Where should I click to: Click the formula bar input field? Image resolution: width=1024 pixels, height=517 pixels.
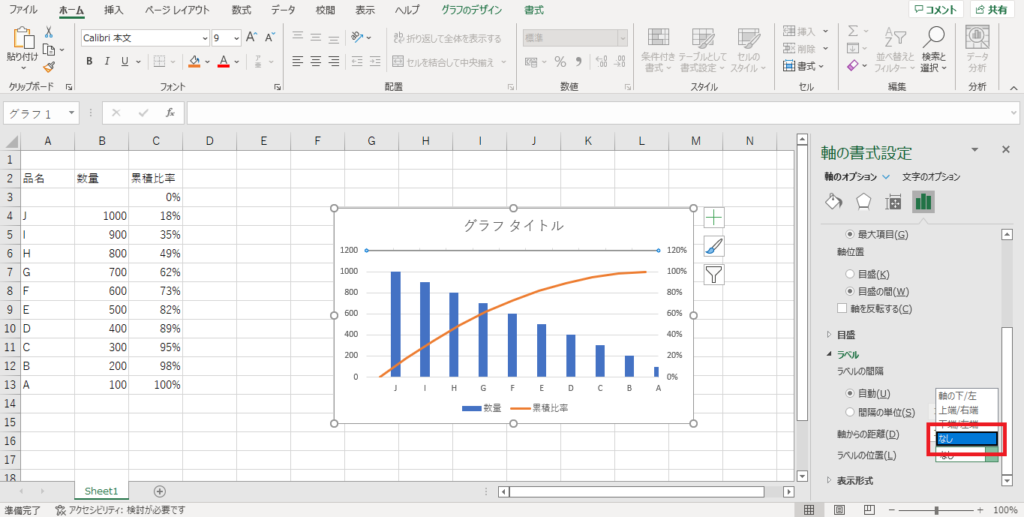(601, 113)
